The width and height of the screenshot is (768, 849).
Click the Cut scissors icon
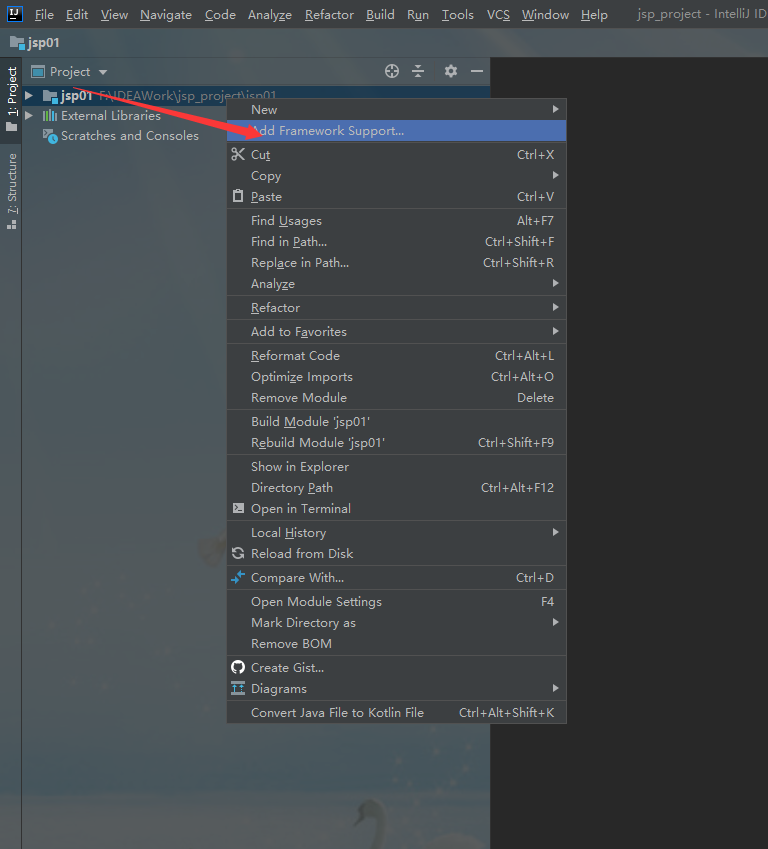point(238,154)
